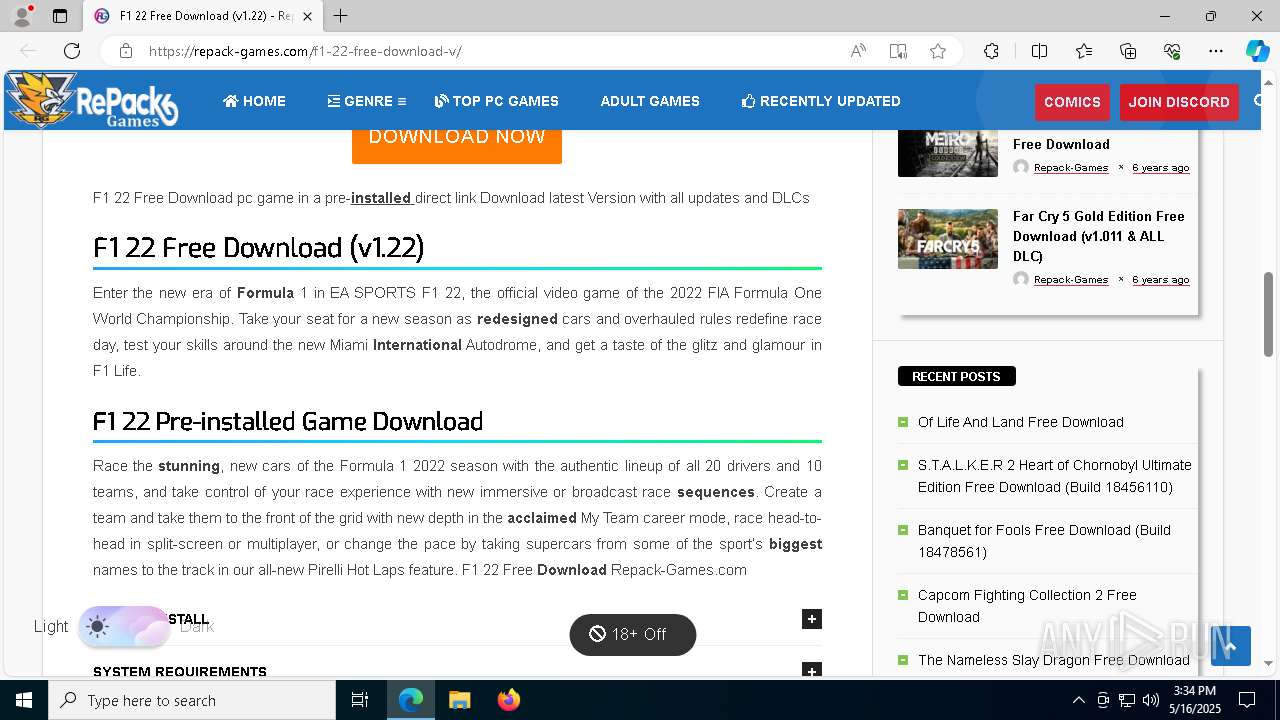This screenshot has height=720, width=1280.
Task: Toggle the Light/Dark theme switch
Action: click(x=124, y=627)
